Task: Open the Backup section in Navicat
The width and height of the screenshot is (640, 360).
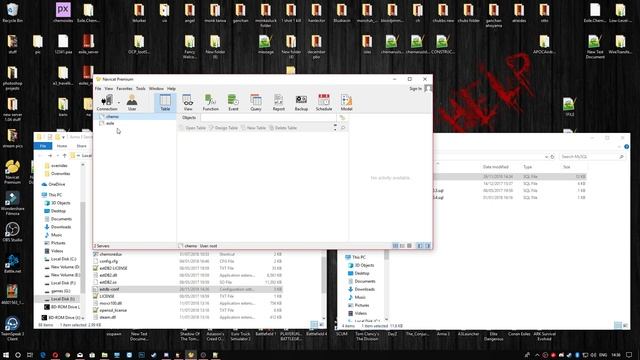Action: 301,102
